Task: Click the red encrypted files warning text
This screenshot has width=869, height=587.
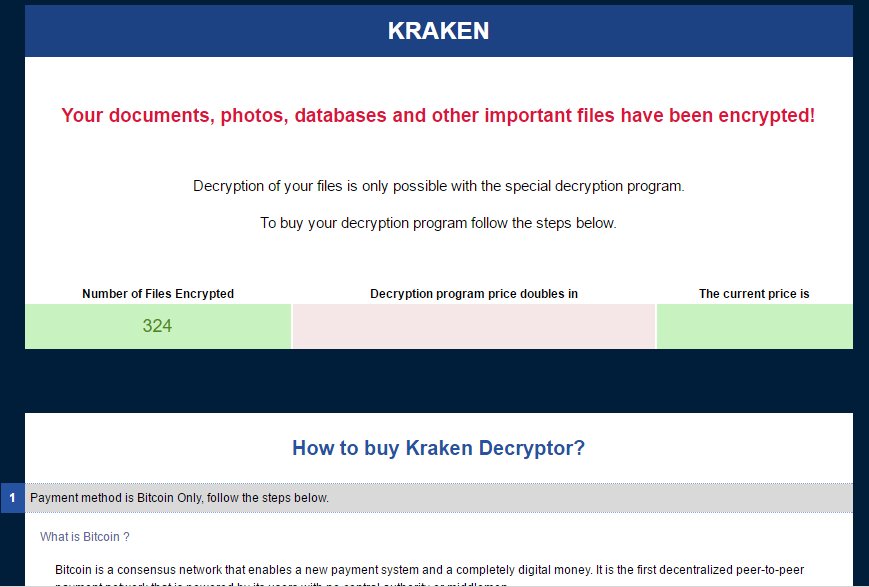Action: (438, 115)
